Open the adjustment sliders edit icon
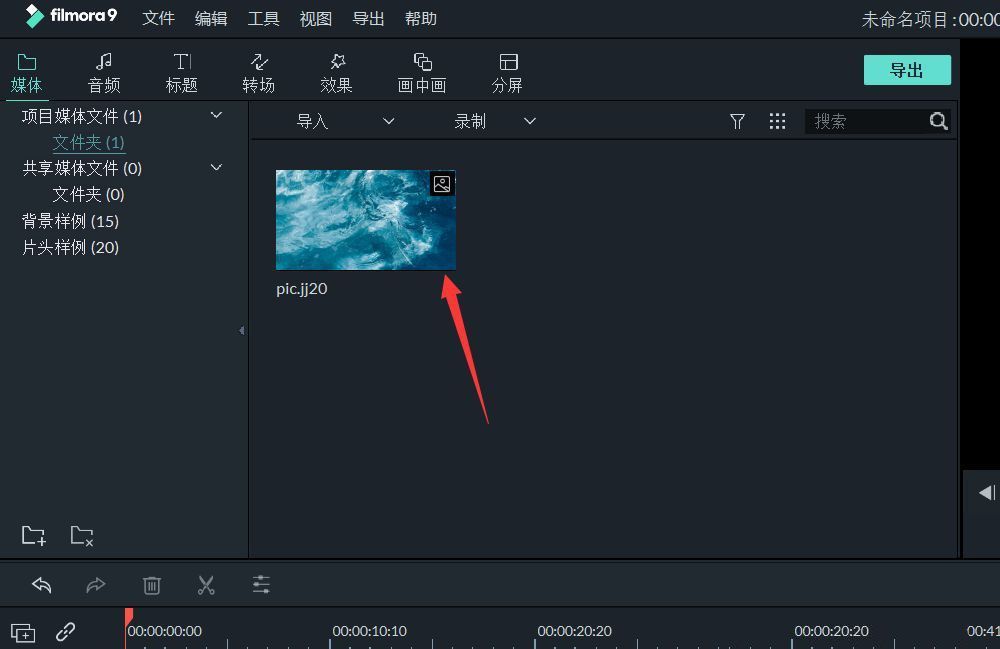This screenshot has height=649, width=1000. pyautogui.click(x=261, y=585)
